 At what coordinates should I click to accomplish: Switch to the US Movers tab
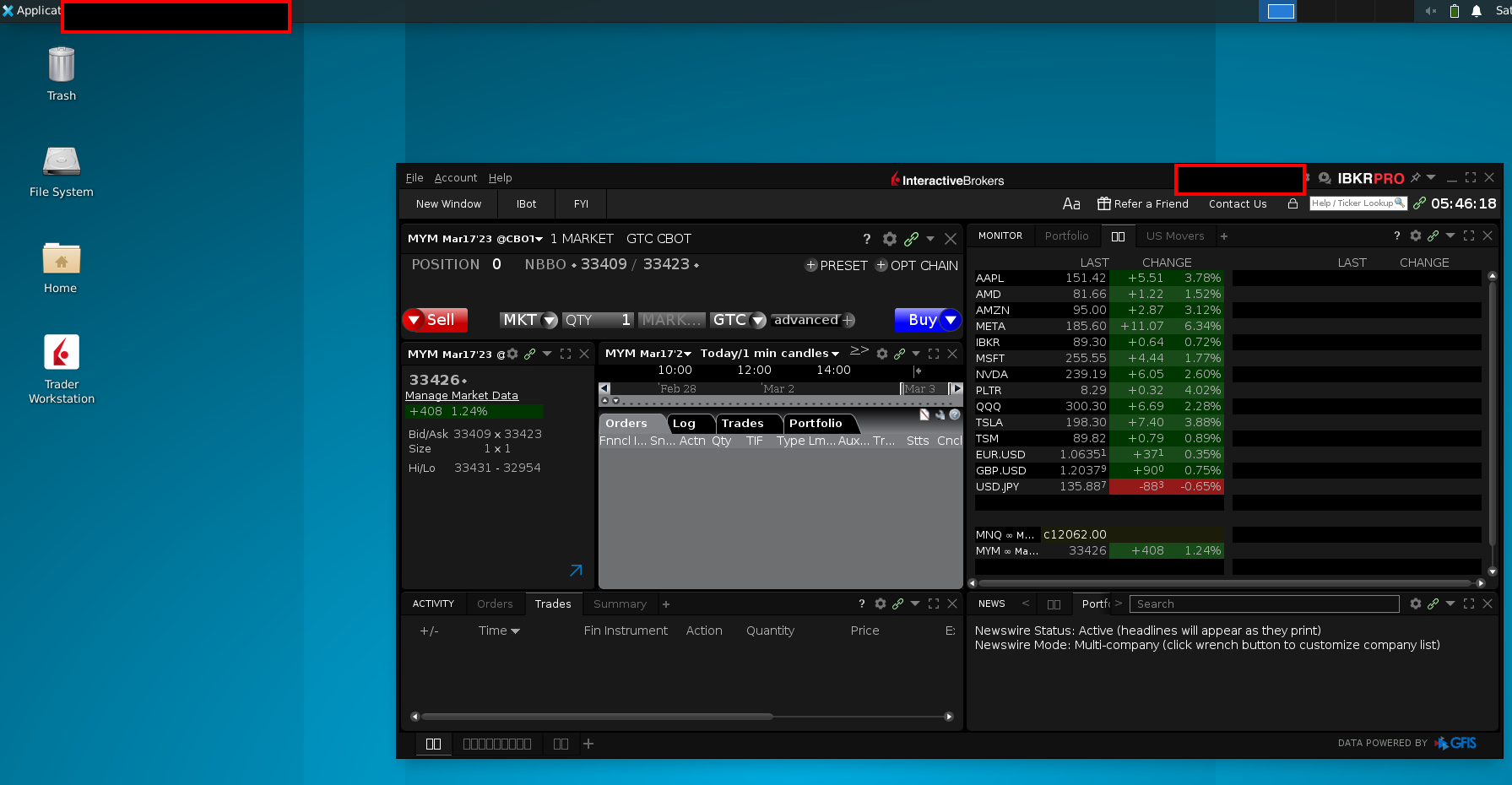coord(1174,235)
